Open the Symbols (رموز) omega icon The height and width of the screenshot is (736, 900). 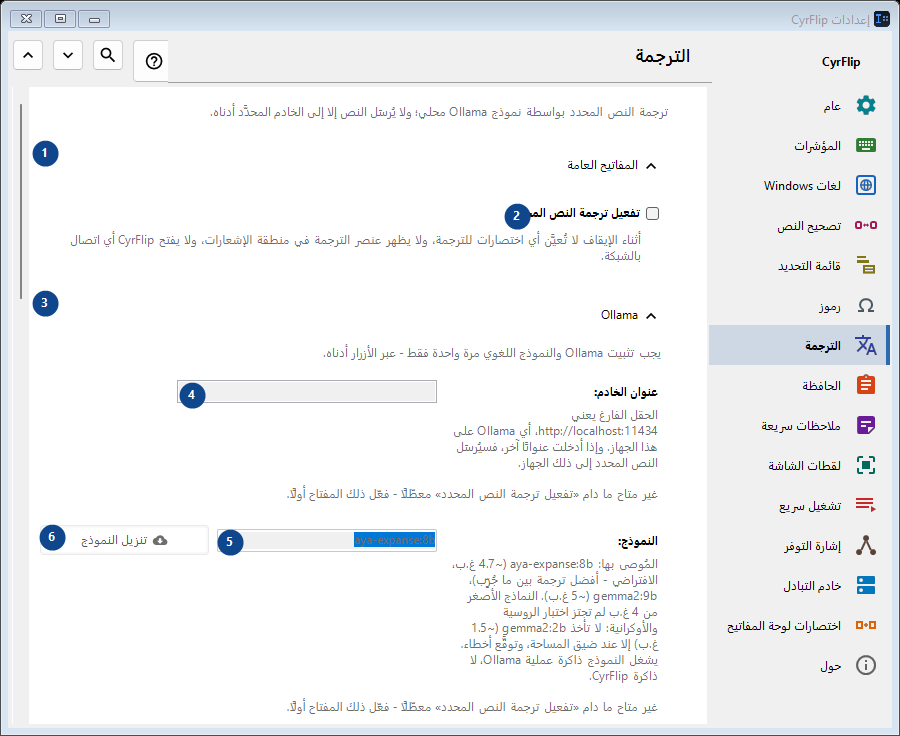coord(866,305)
